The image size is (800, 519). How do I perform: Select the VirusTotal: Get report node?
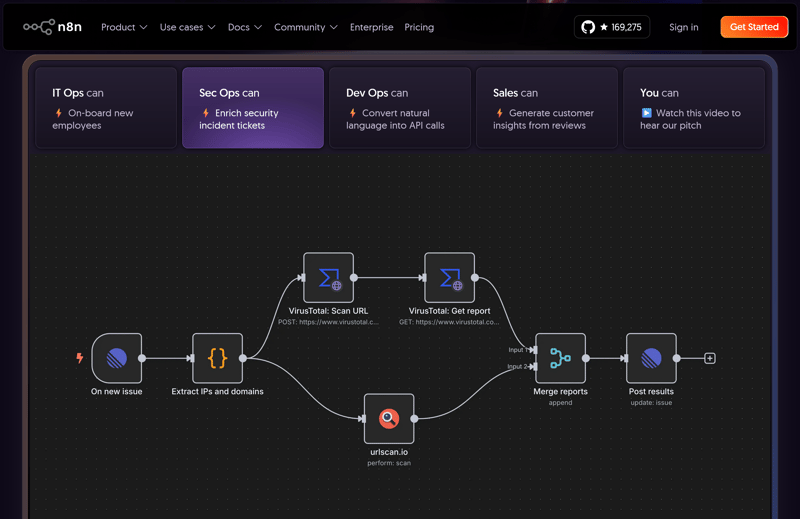pos(450,278)
